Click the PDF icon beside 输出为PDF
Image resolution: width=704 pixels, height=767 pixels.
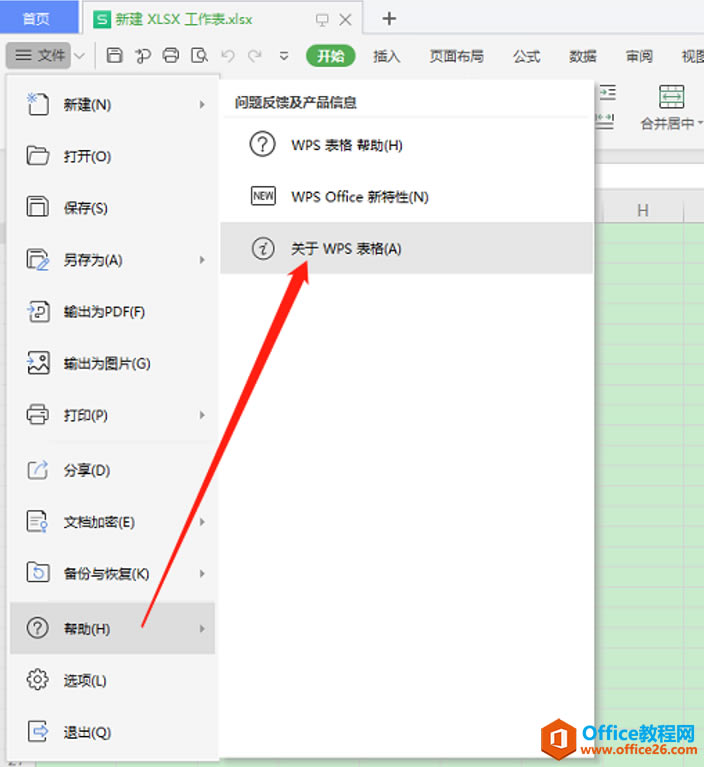click(x=37, y=312)
